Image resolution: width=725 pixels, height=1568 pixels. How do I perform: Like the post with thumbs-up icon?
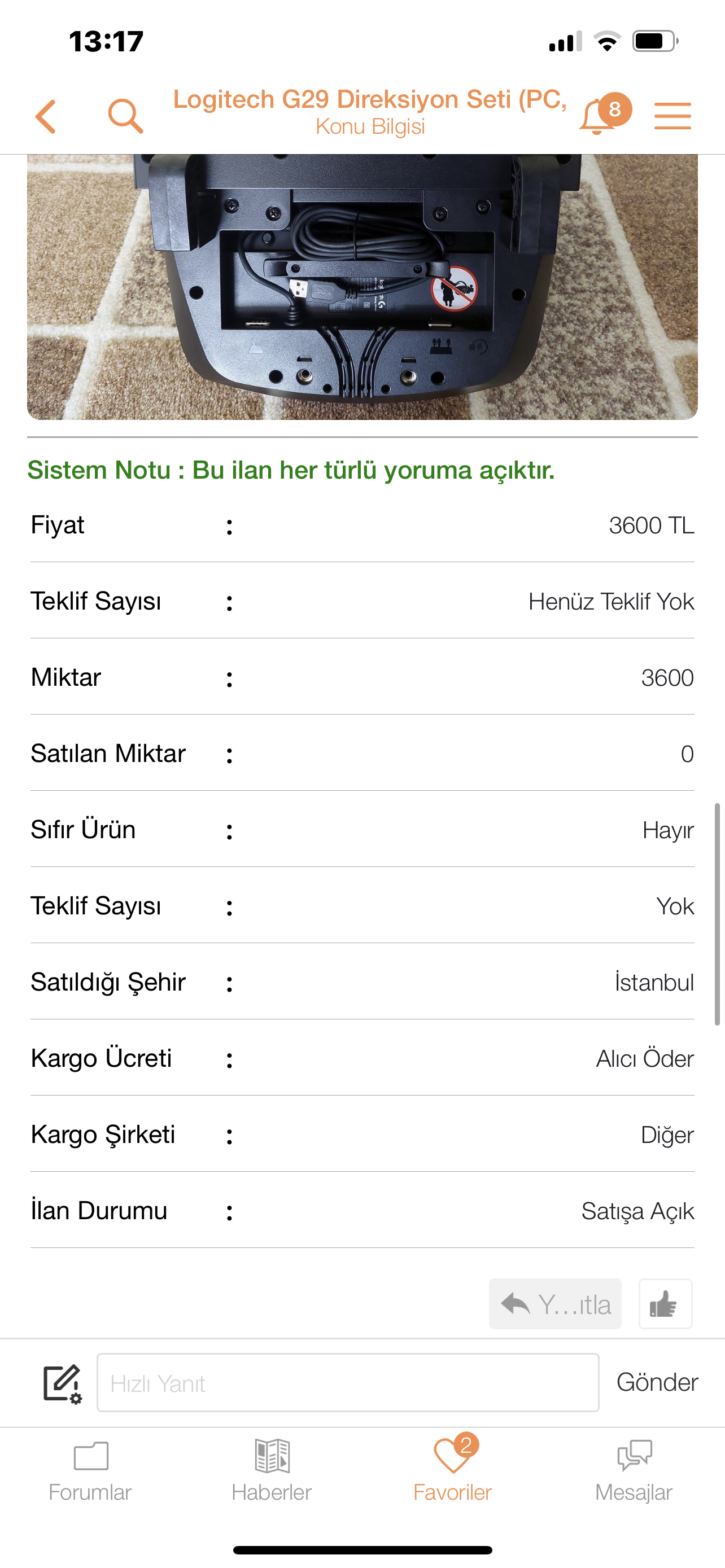(x=665, y=1303)
